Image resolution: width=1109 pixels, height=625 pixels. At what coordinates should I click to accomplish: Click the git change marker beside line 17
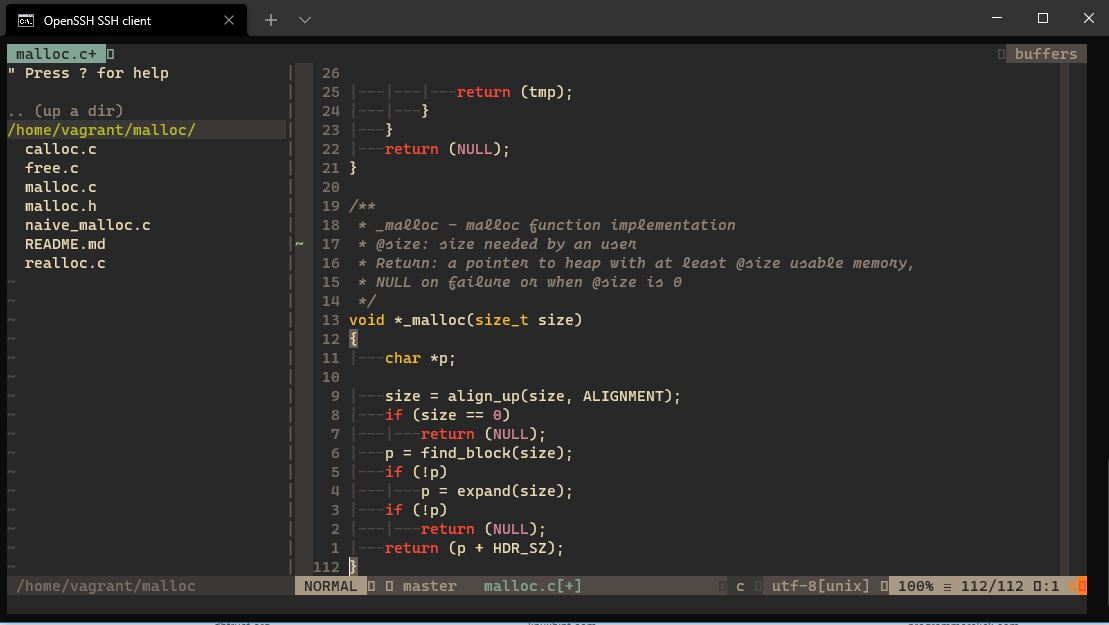click(x=299, y=244)
